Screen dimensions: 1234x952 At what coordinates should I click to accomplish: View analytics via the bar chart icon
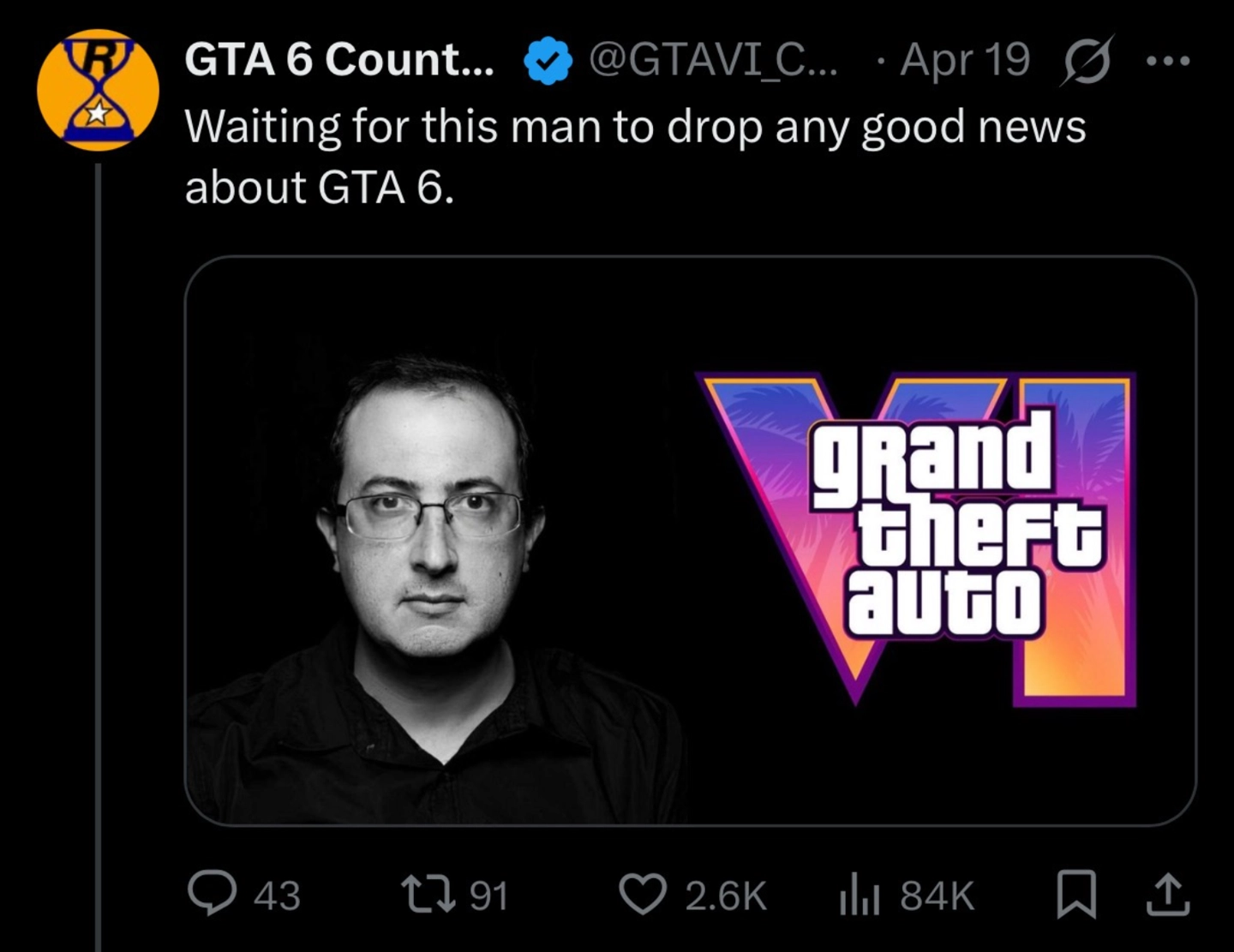click(860, 895)
